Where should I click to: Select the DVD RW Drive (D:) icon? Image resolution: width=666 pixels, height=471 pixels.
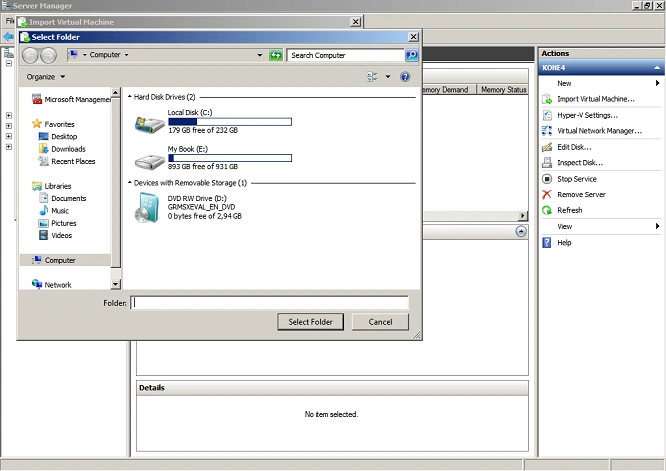147,208
